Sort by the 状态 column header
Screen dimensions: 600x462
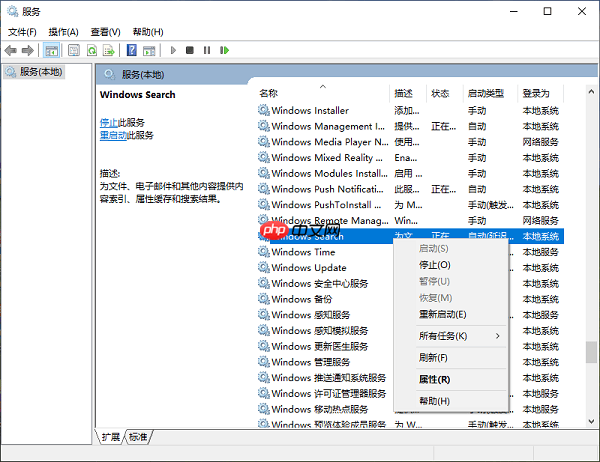point(445,93)
